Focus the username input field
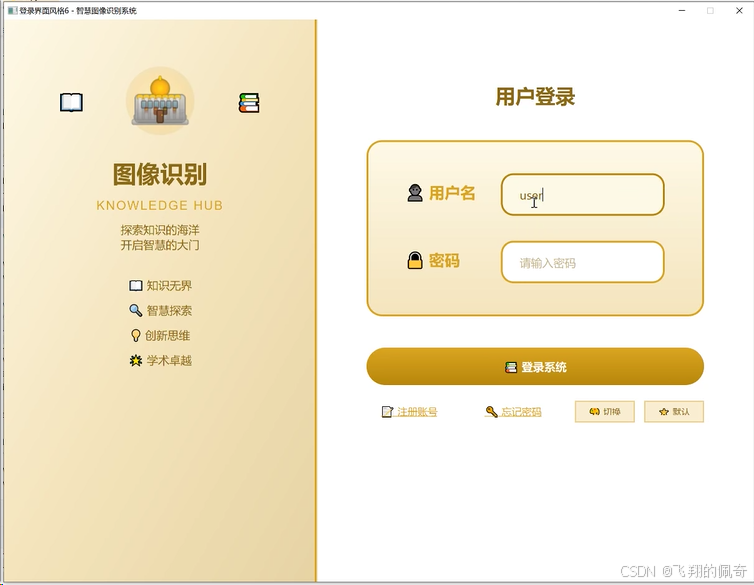The image size is (754, 585). pos(583,195)
